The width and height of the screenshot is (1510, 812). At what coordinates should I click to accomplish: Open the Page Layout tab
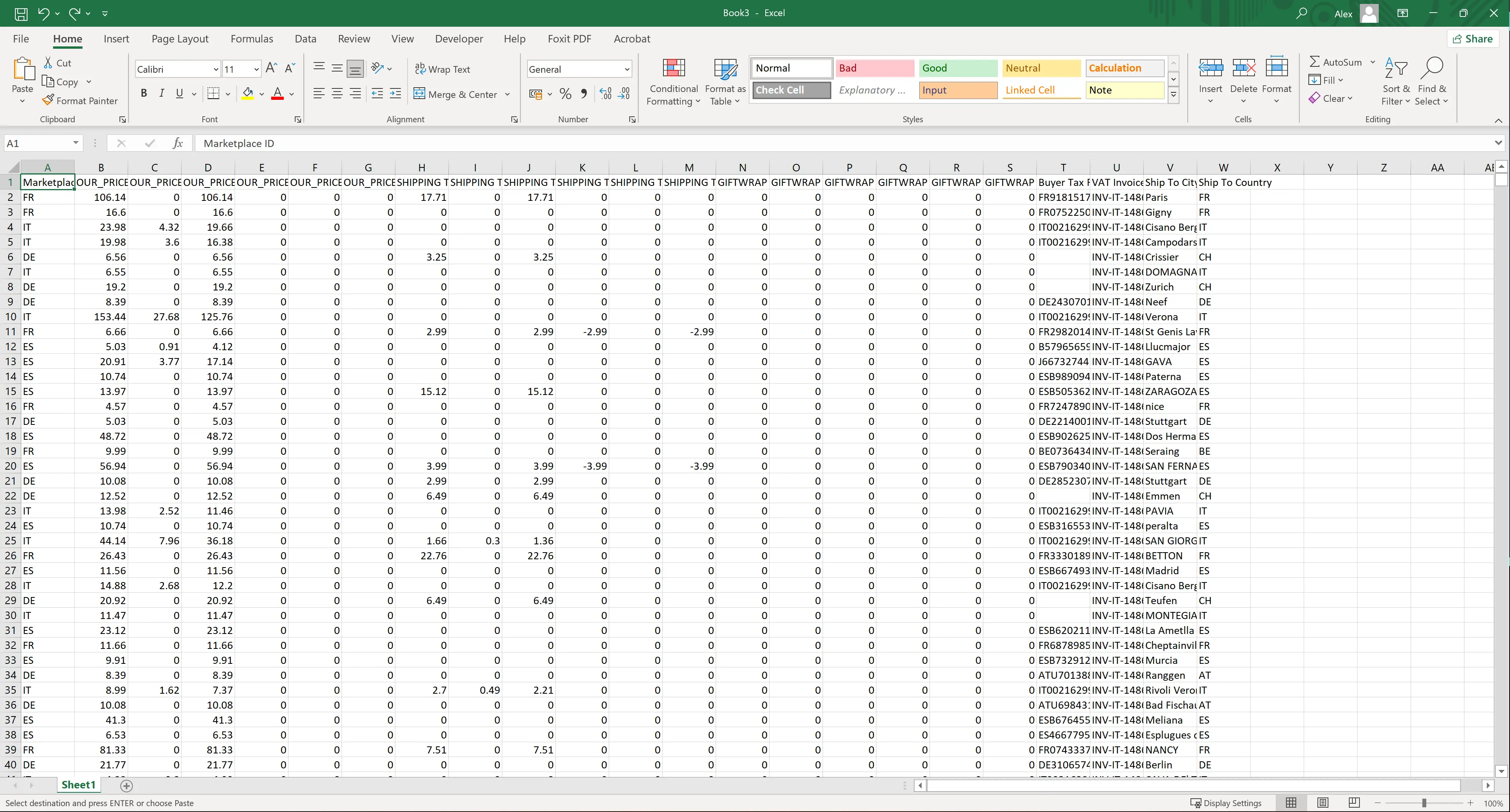179,39
